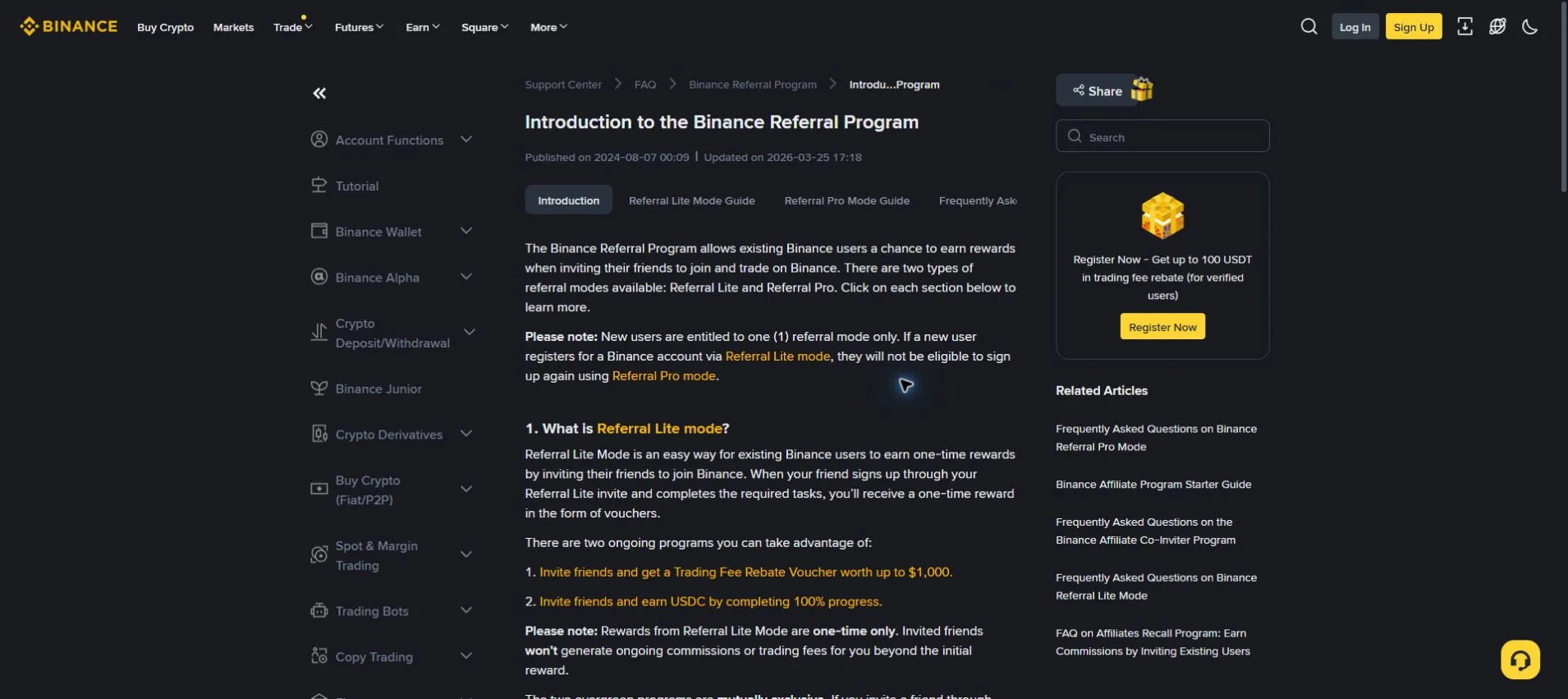Click the Copy Trading icon
The width and height of the screenshot is (1568, 699).
(319, 656)
